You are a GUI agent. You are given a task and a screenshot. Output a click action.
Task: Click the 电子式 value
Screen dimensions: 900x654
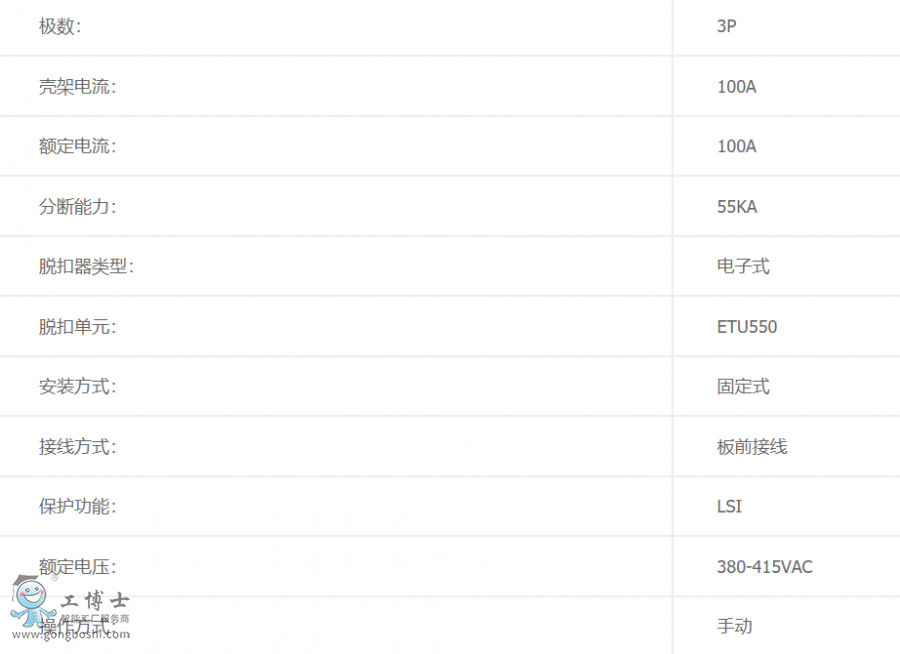tap(743, 267)
